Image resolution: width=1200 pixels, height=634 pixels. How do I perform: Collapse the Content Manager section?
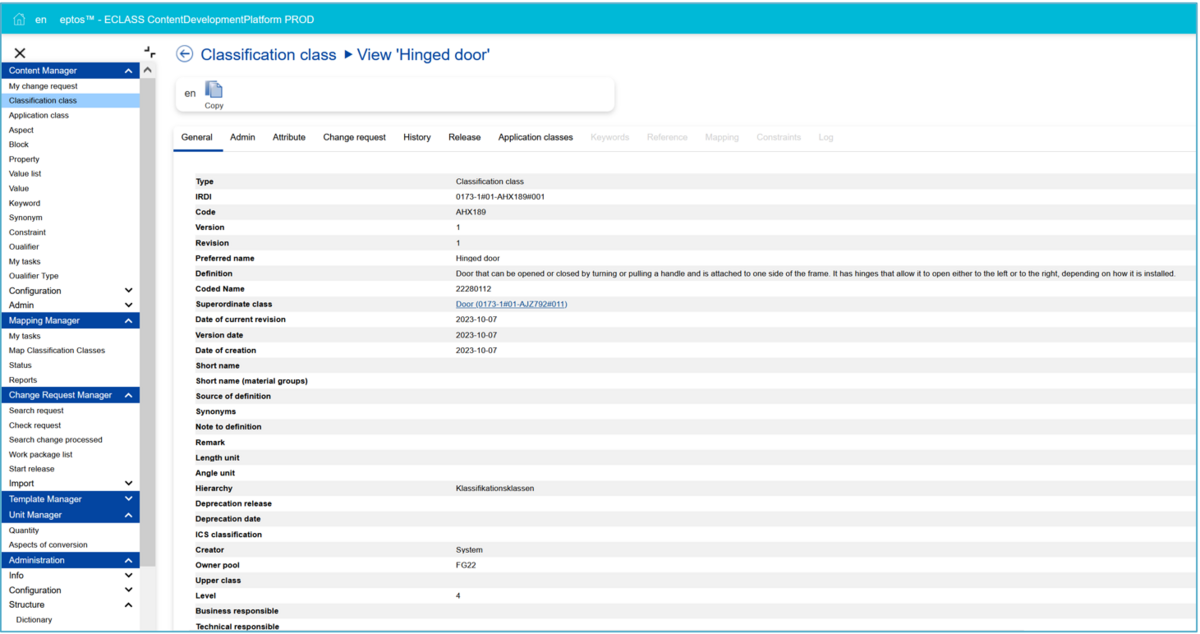tap(128, 71)
